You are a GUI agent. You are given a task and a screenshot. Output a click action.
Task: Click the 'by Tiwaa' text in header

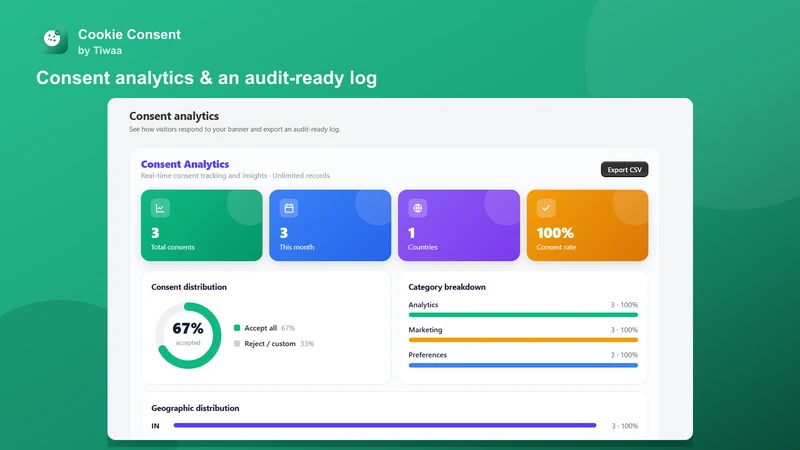[100, 51]
